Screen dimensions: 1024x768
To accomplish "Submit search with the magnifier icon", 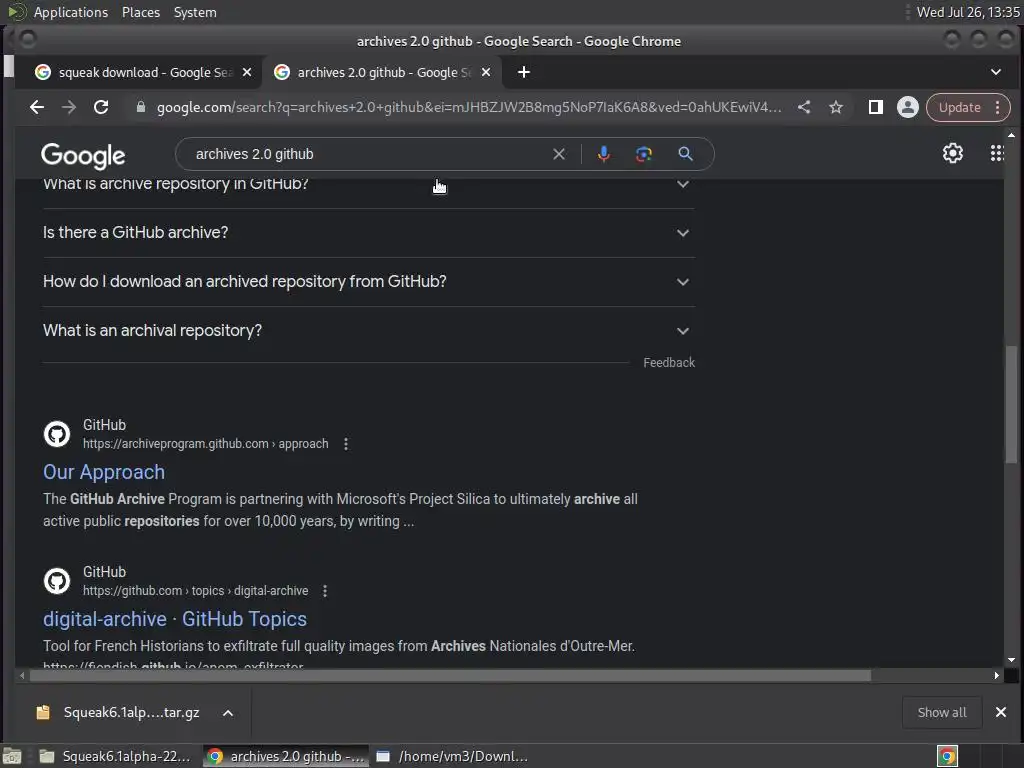I will 685,154.
